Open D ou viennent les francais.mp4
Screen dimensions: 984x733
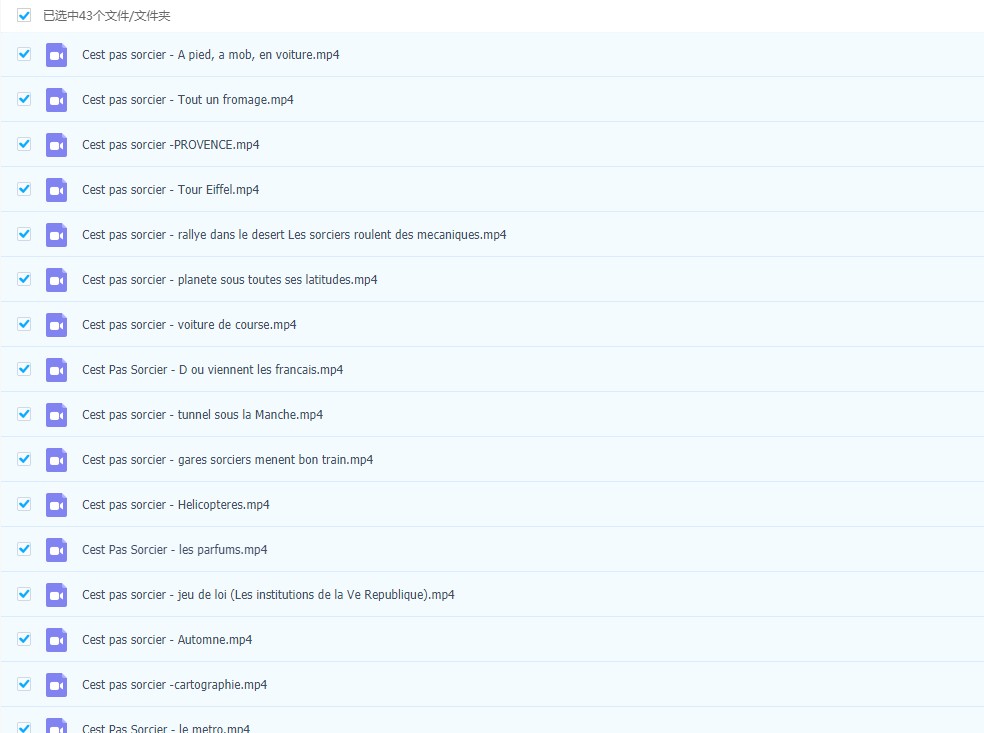pyautogui.click(x=212, y=370)
